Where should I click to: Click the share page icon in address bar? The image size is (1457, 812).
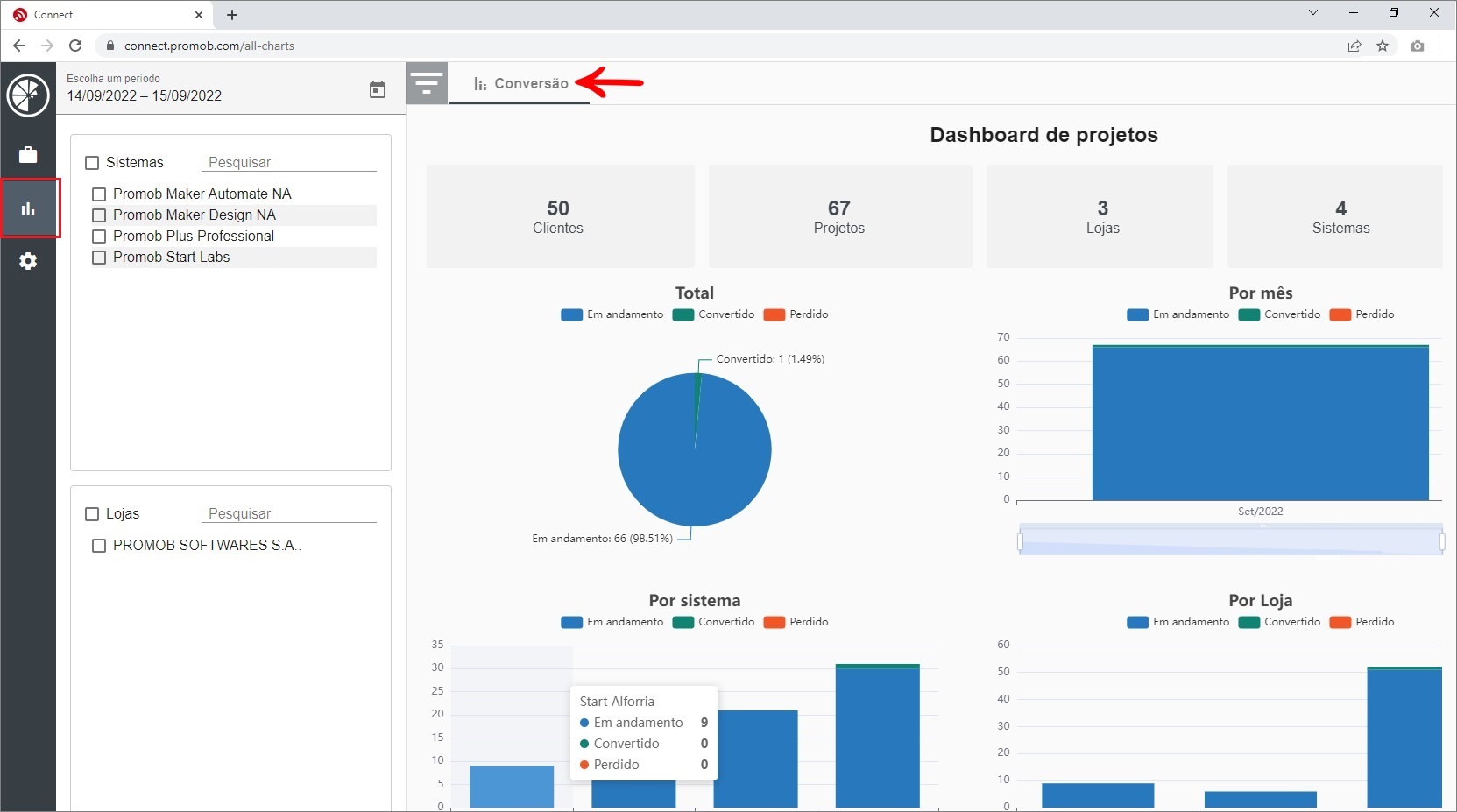click(x=1354, y=46)
